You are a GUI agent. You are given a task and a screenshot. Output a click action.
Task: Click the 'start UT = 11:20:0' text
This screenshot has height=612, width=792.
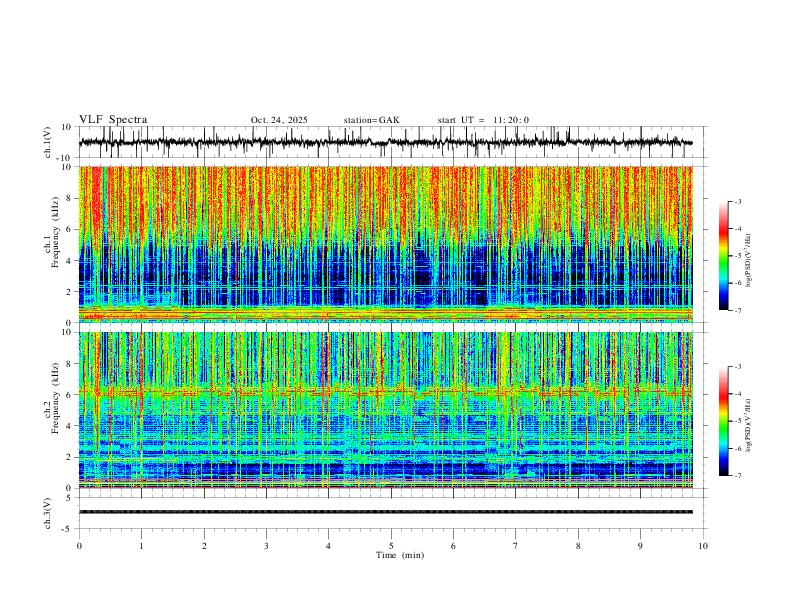(x=483, y=120)
